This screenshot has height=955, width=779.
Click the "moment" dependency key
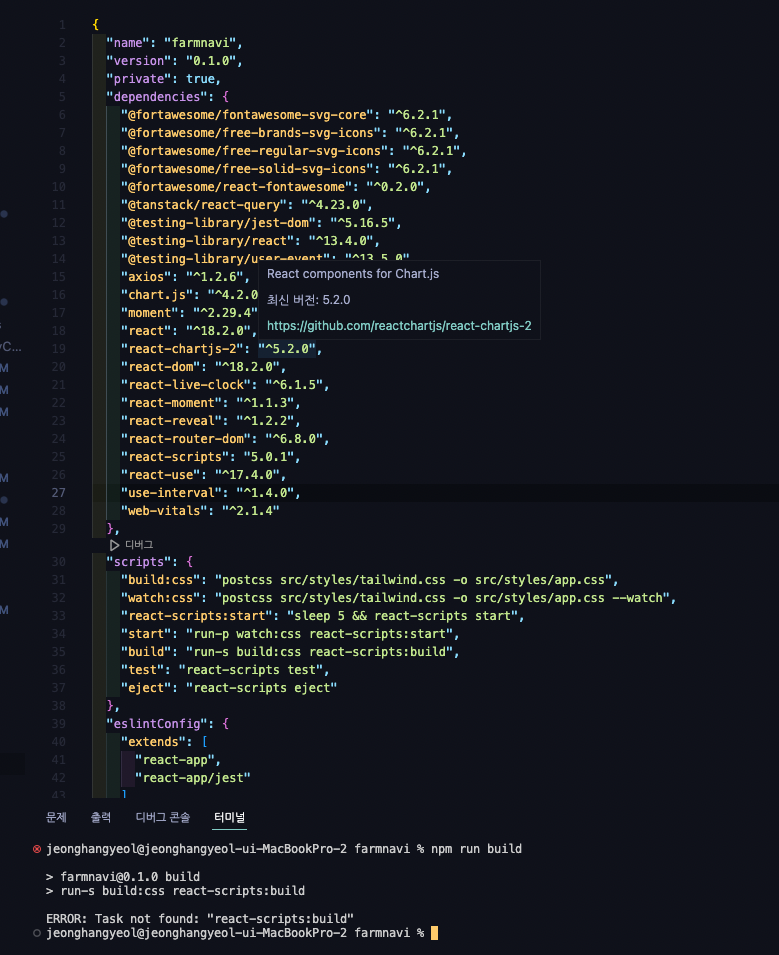pos(153,313)
